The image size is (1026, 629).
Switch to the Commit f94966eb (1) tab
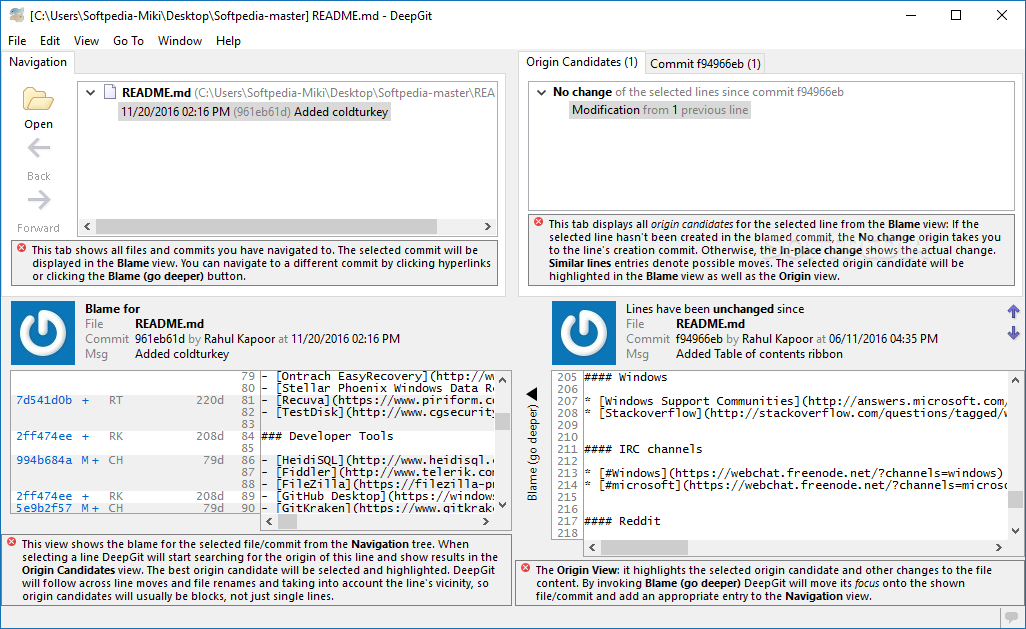[x=705, y=63]
